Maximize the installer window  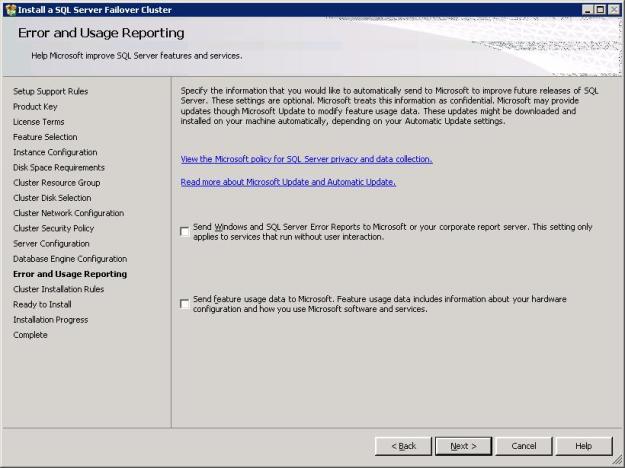[x=600, y=9]
